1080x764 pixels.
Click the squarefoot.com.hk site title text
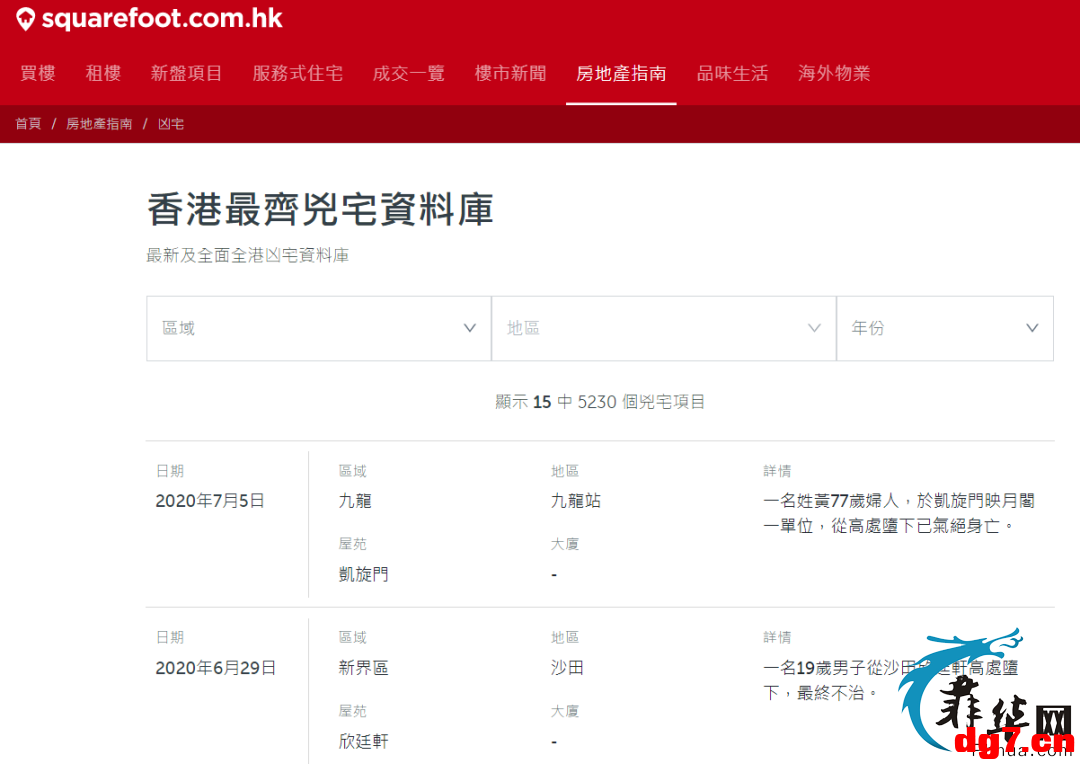(162, 19)
